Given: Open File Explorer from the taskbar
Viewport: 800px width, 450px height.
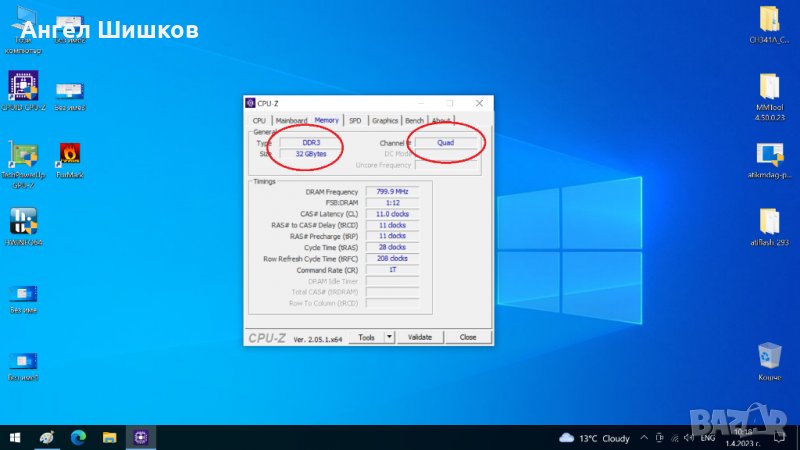Looking at the screenshot, I should click(109, 437).
